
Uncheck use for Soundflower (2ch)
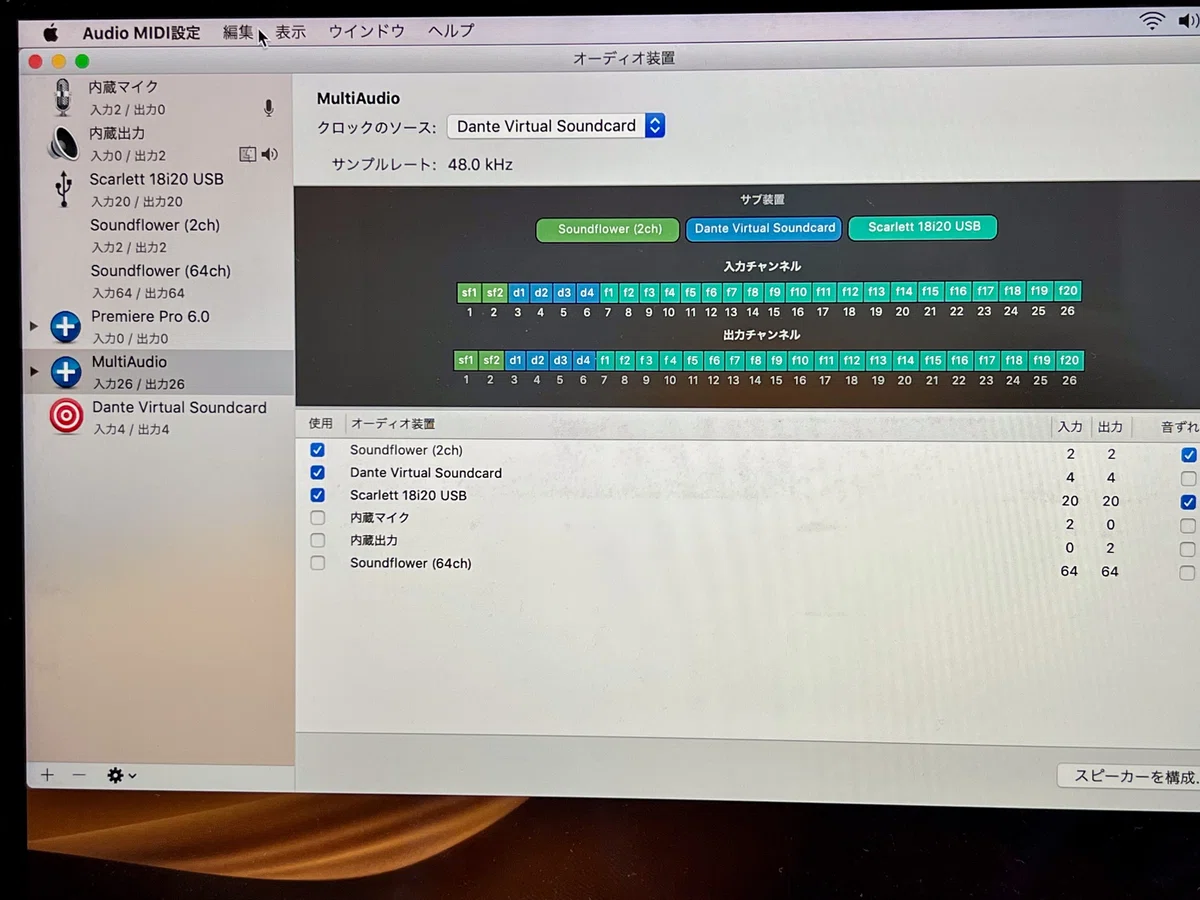[317, 450]
